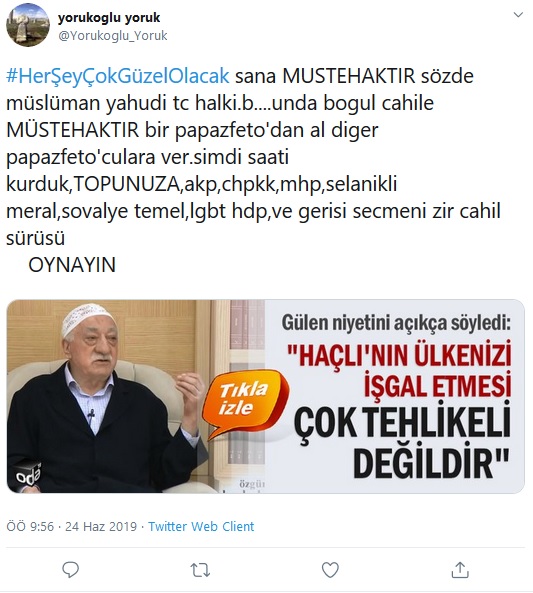Image resolution: width=533 pixels, height=593 pixels.
Task: Click the red HAÇLI'NIN ÜLKENİZİ İŞGAL ETMESİ text
Action: pyautogui.click(x=399, y=369)
